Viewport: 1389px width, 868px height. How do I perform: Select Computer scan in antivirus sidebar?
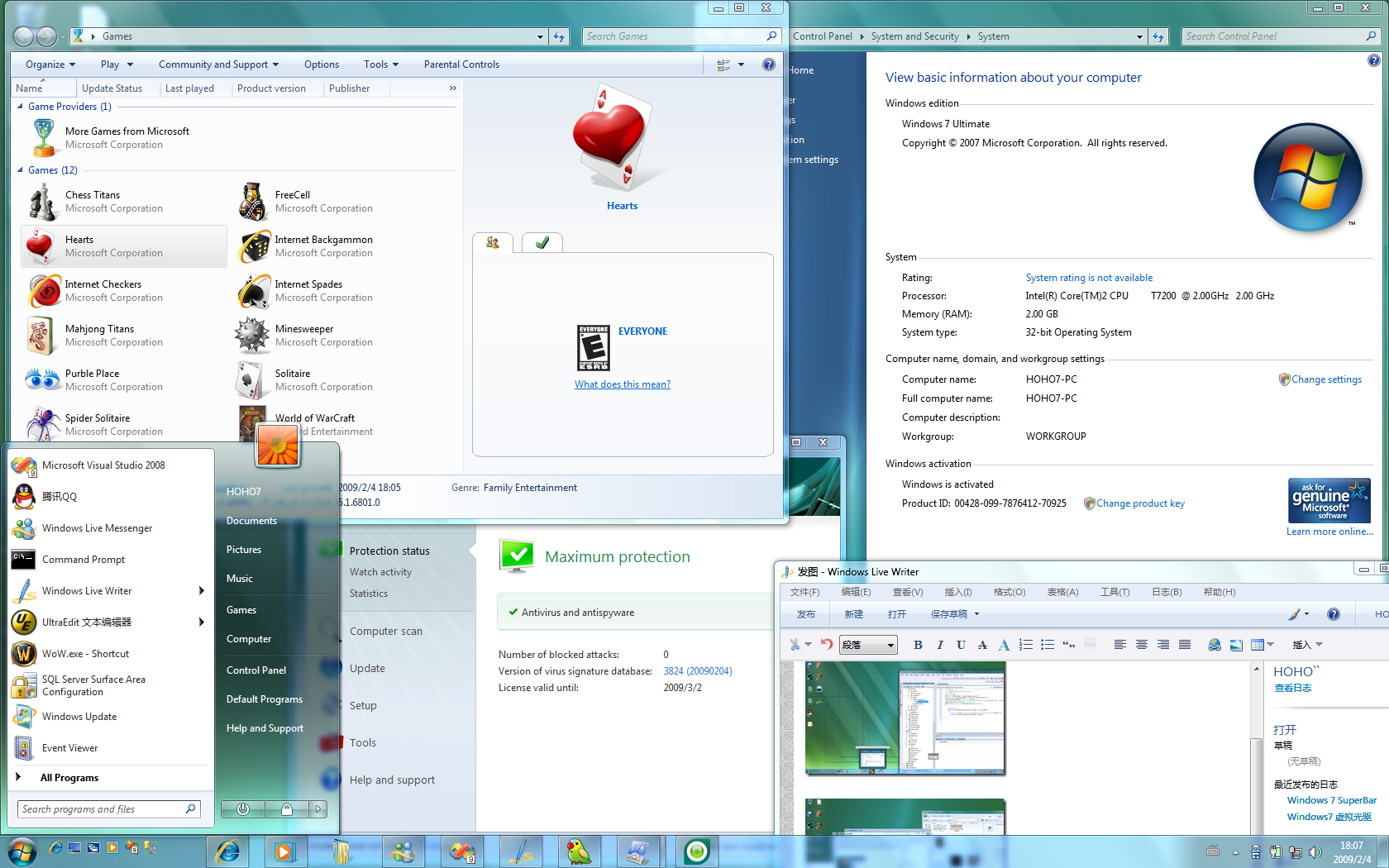[385, 632]
